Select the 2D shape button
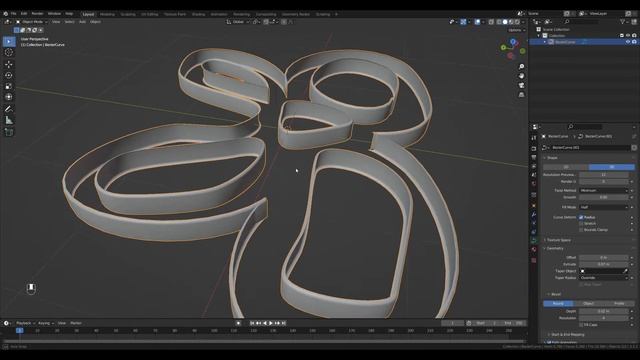The height and width of the screenshot is (360, 640). 566,167
